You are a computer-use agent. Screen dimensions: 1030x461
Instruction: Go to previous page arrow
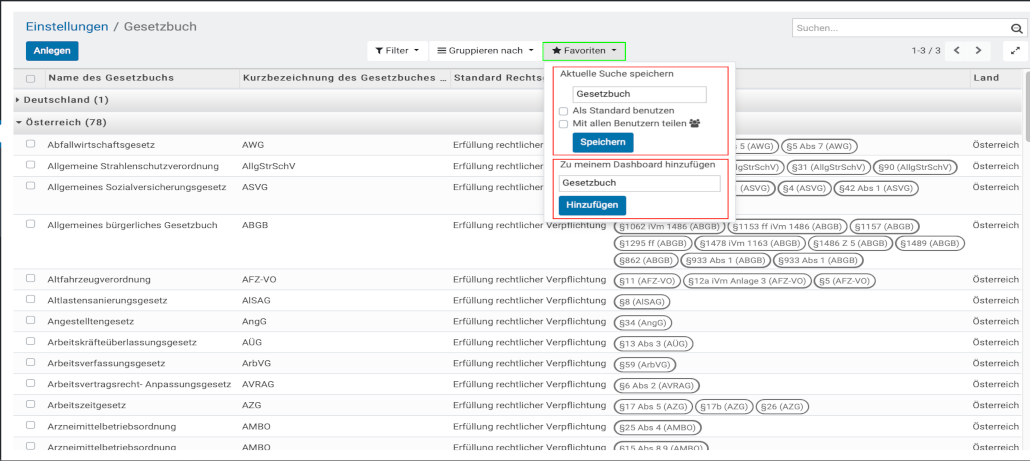(x=957, y=50)
